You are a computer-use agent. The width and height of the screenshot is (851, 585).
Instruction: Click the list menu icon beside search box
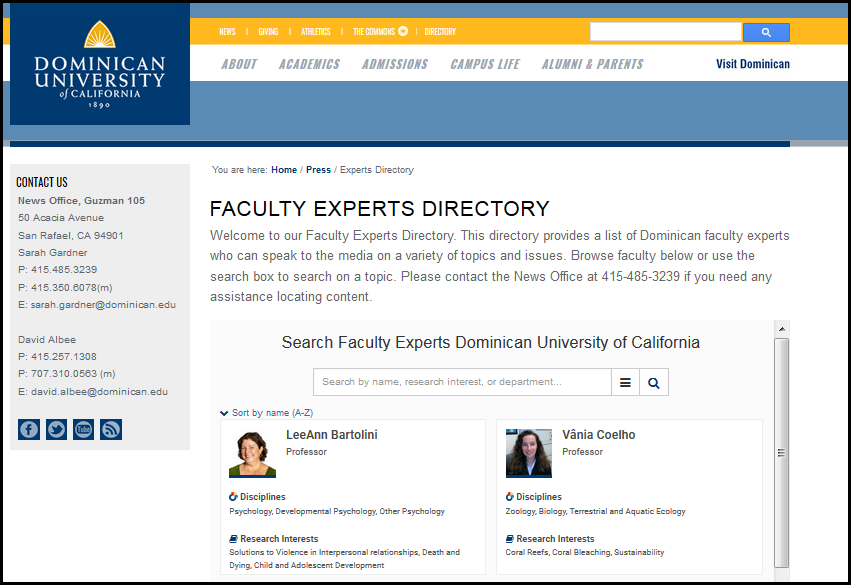tap(625, 382)
